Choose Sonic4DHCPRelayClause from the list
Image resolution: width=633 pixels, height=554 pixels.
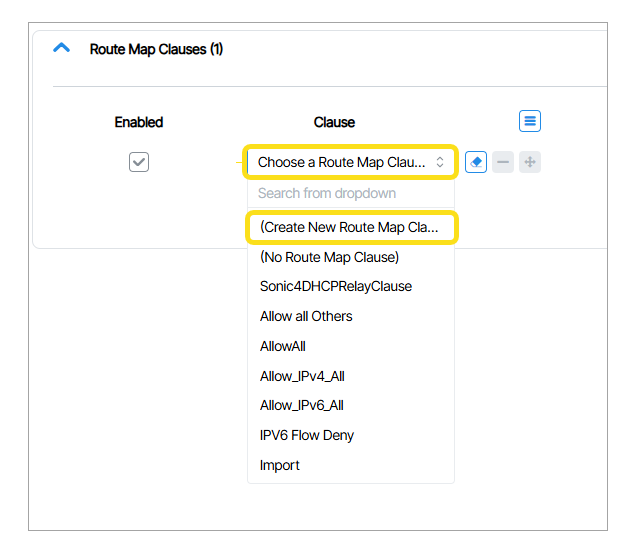pyautogui.click(x=335, y=286)
